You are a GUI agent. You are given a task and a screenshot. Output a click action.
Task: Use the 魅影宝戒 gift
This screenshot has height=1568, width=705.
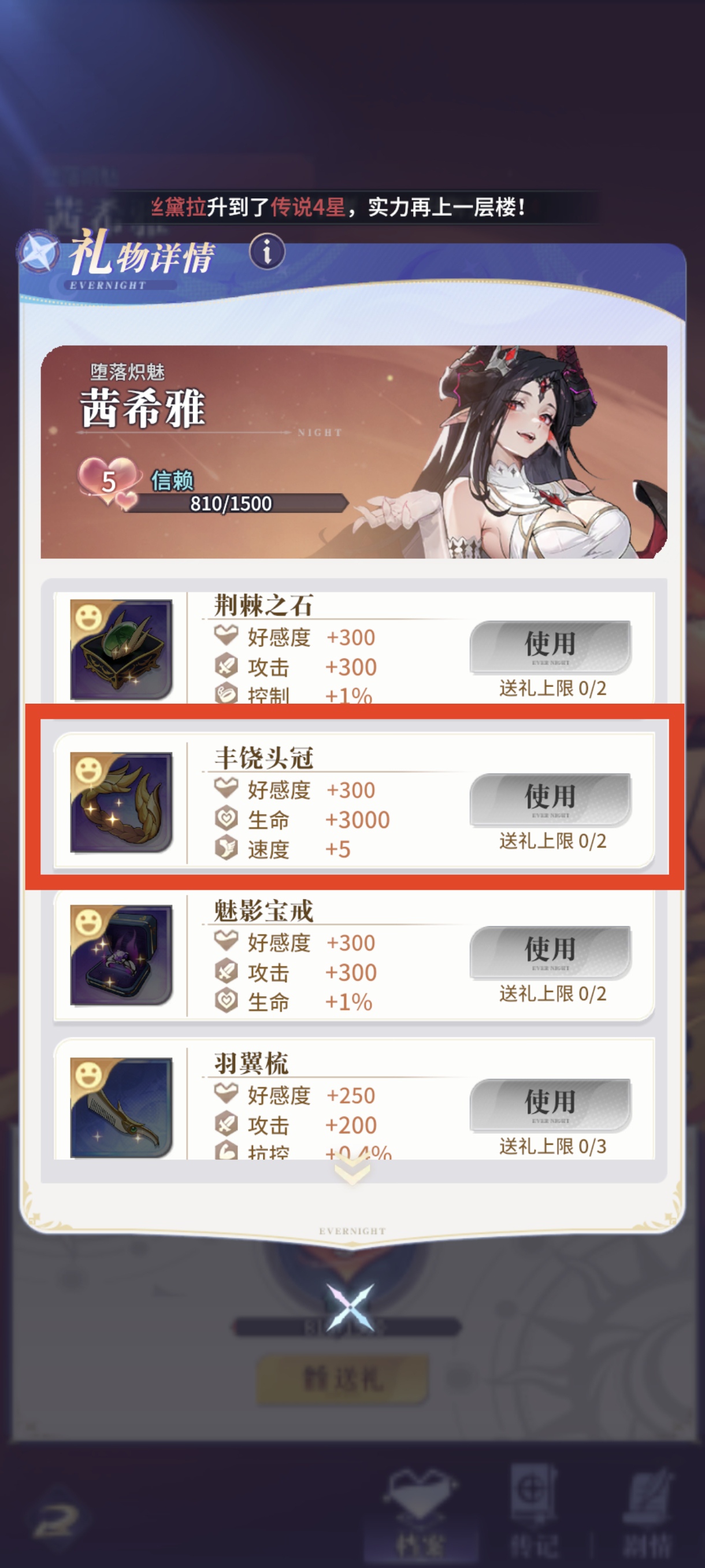point(551,953)
